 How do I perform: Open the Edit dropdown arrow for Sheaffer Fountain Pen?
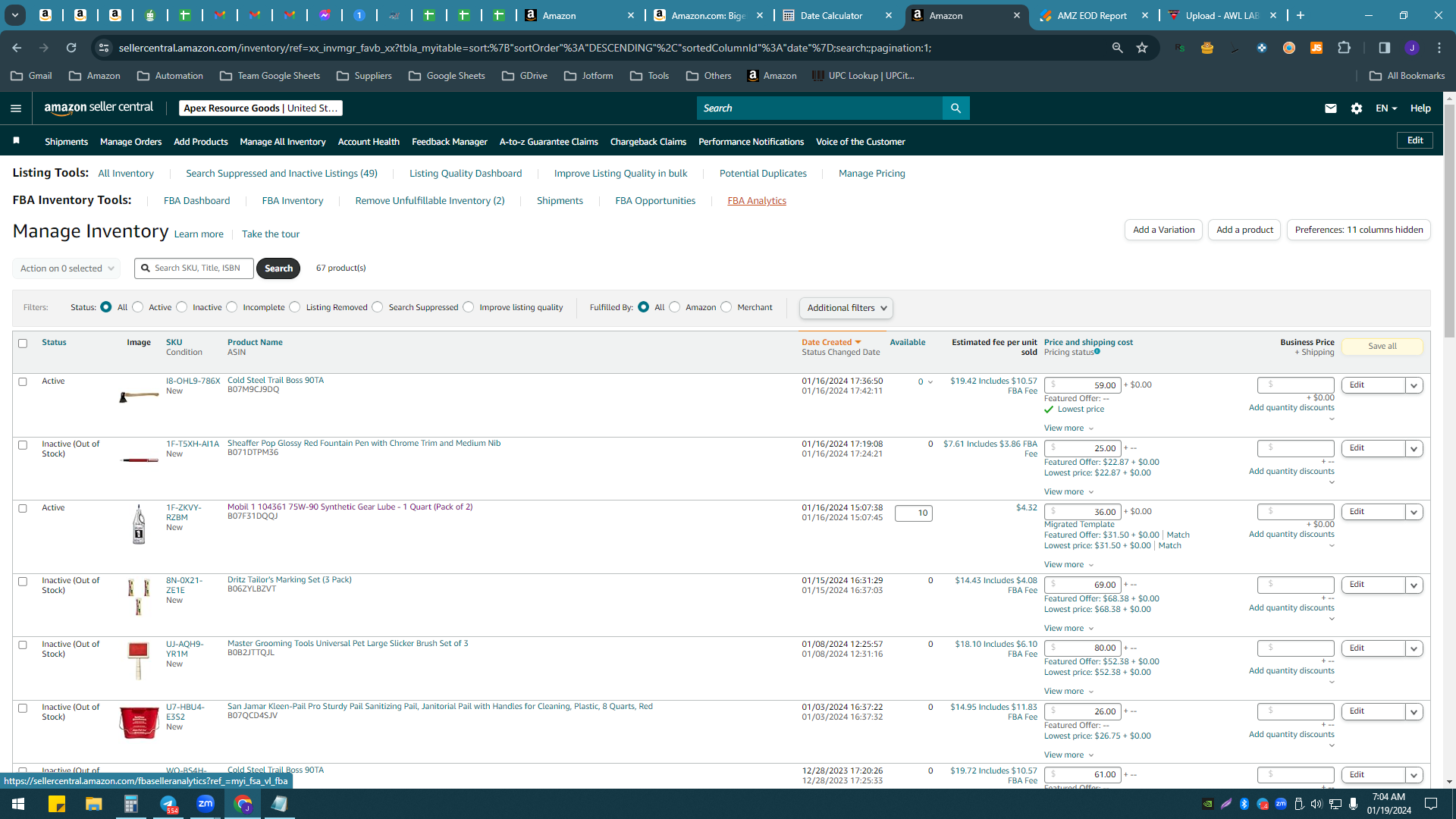[x=1414, y=448]
